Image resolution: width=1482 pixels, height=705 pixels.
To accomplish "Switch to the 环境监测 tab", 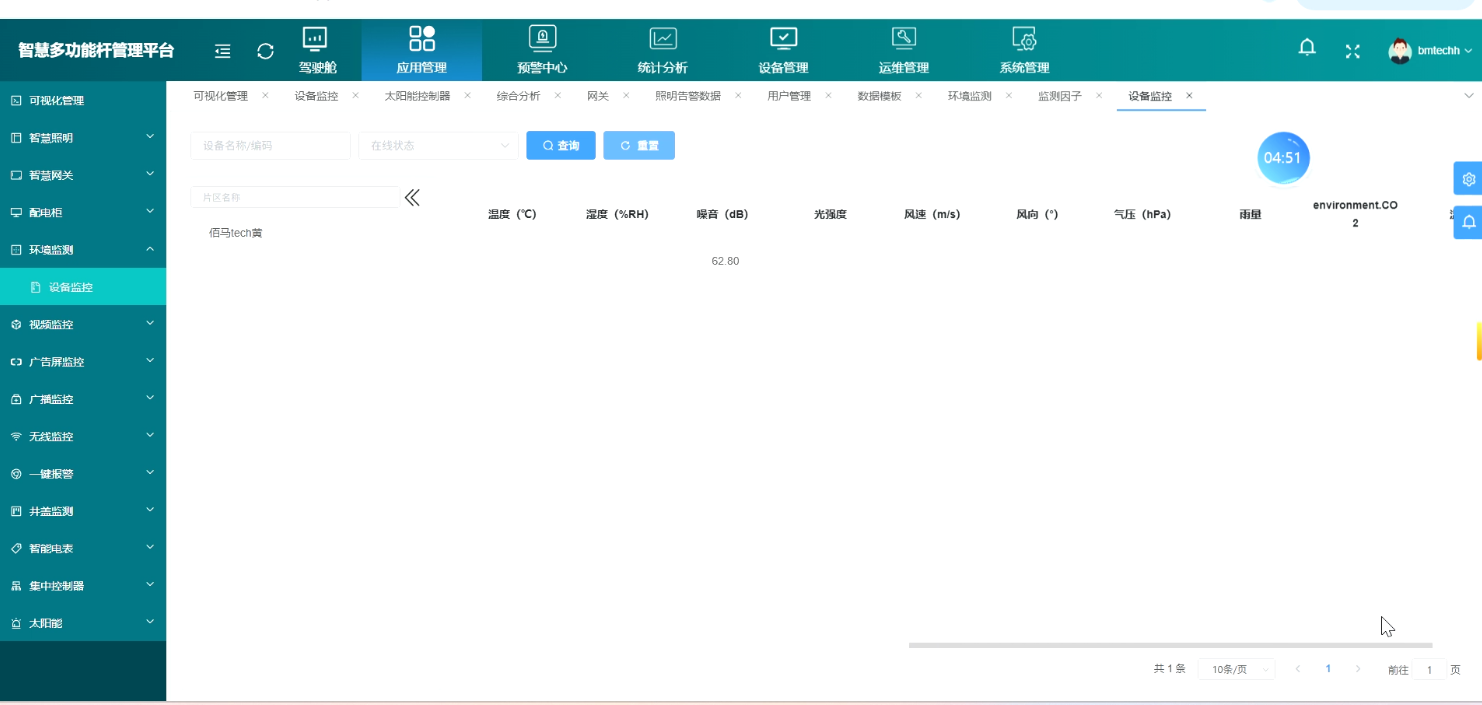I will coord(969,96).
